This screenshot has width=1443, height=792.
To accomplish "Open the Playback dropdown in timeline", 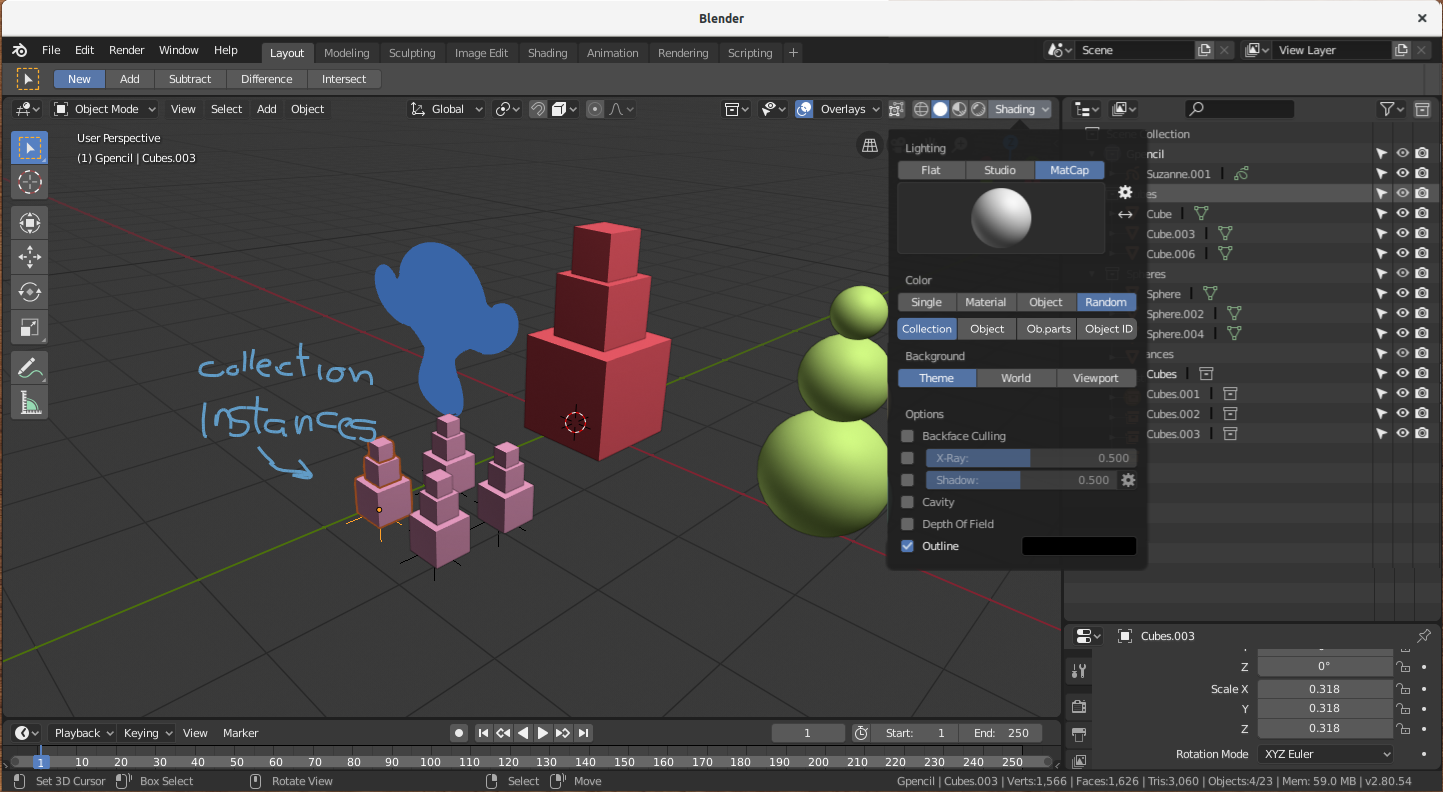I will pos(83,733).
